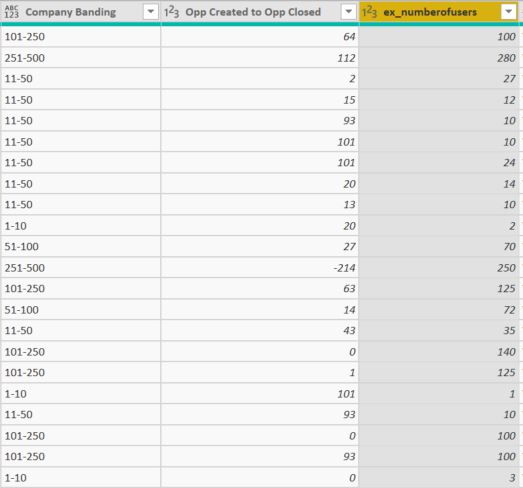Image resolution: width=523 pixels, height=488 pixels.
Task: Click the 251-500 cell in the -214 row
Action: [x=80, y=268]
